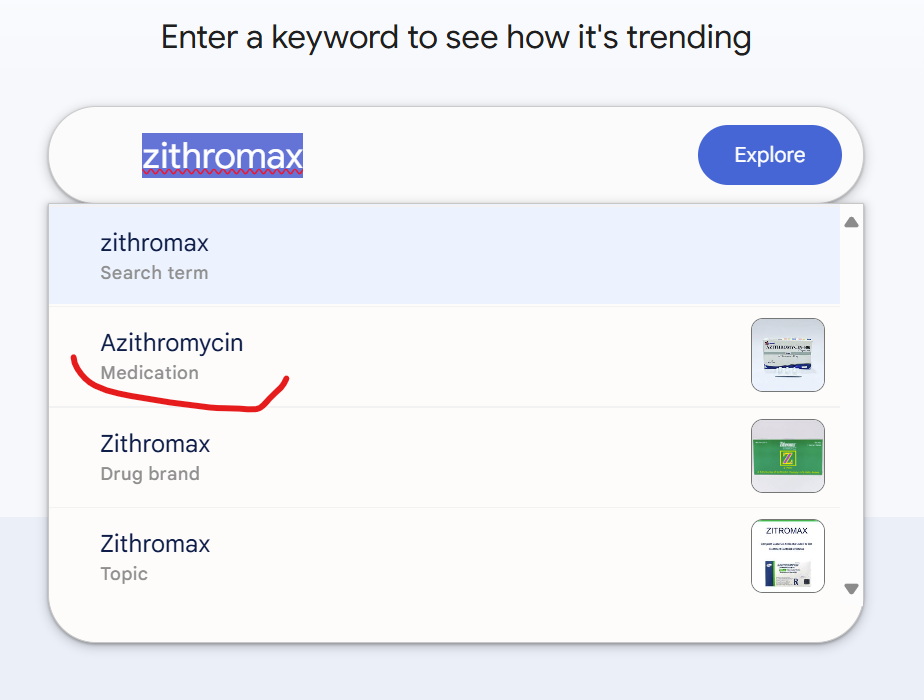Screen dimensions: 924x700
Task: Click the Zitromax topic package thumbnail
Action: point(787,556)
